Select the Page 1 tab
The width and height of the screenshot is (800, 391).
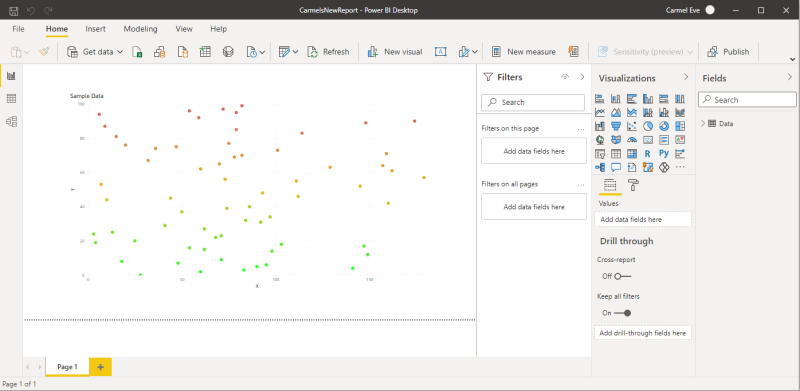click(x=67, y=366)
